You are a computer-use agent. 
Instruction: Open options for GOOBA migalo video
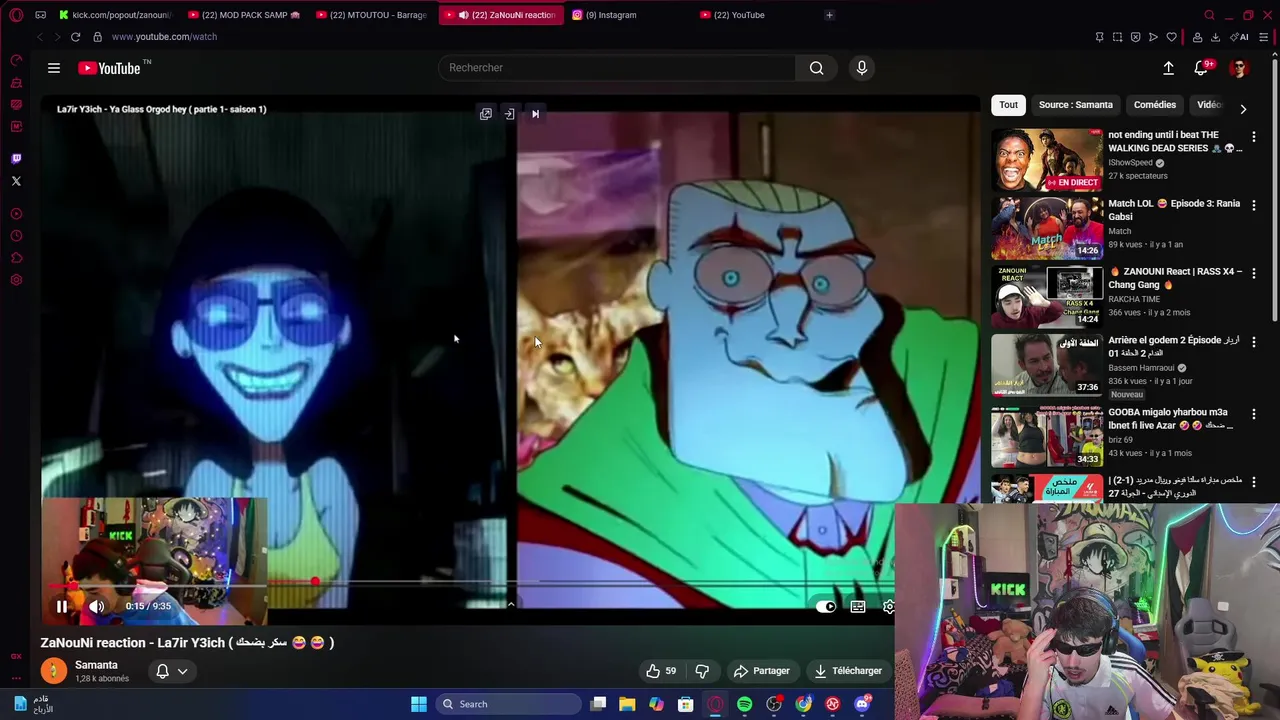[1254, 413]
